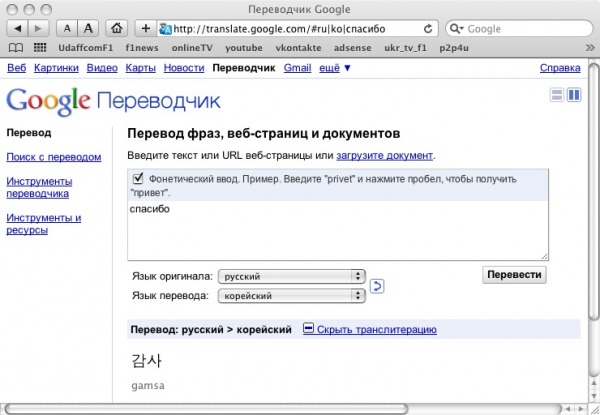Open the home page via house icon
This screenshot has height=415, width=600.
point(116,28)
